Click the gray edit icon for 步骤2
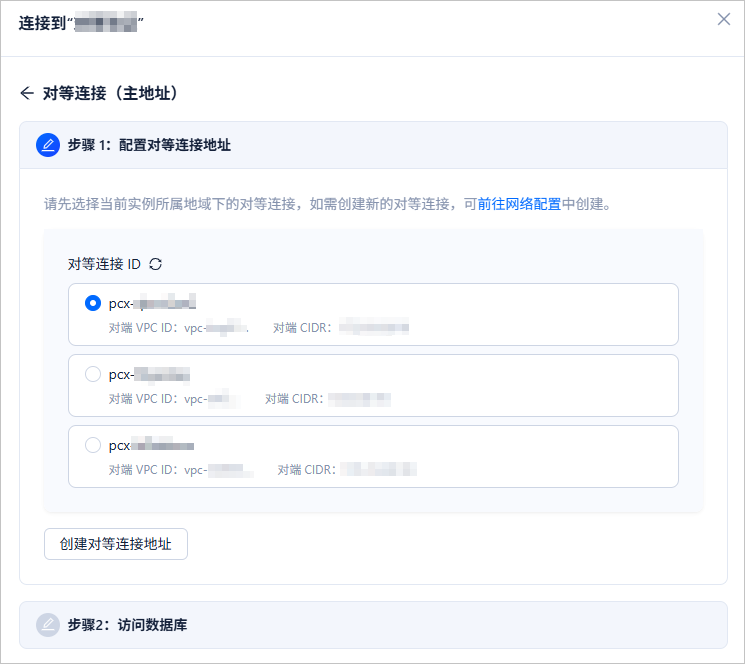Viewport: 745px width, 664px height. 48,625
